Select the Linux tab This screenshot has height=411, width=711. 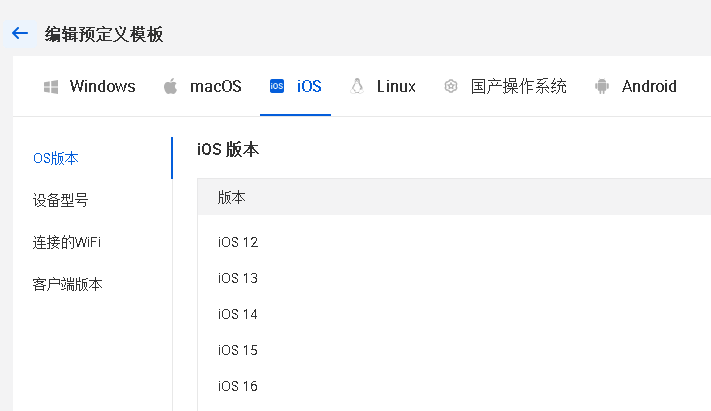(x=396, y=86)
